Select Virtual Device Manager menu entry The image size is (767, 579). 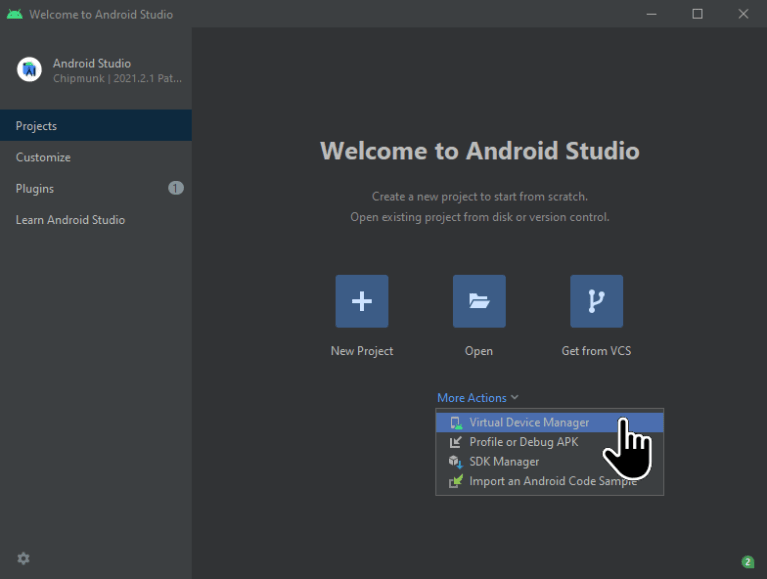(549, 423)
